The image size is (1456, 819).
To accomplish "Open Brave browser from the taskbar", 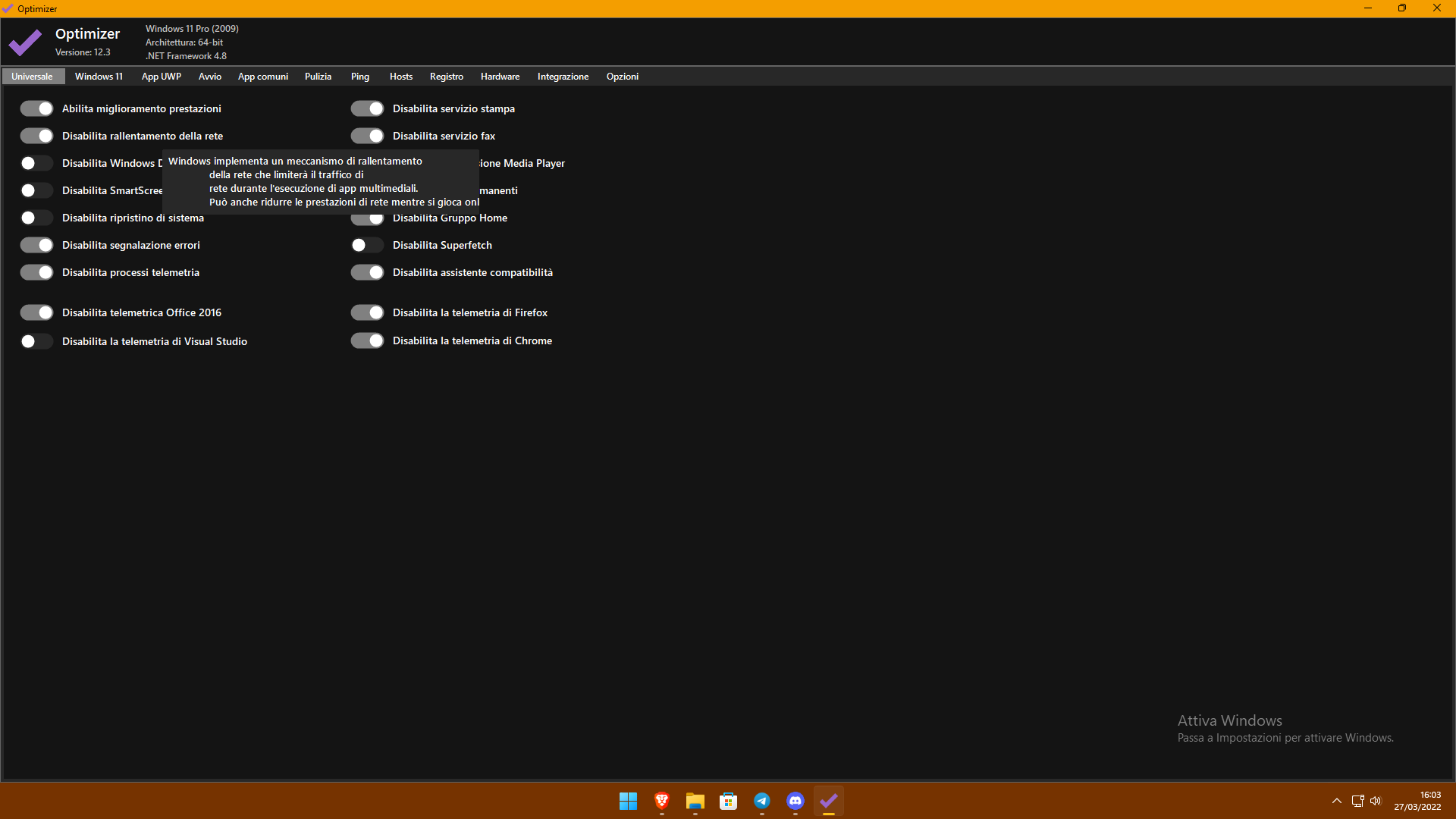I will click(x=661, y=801).
